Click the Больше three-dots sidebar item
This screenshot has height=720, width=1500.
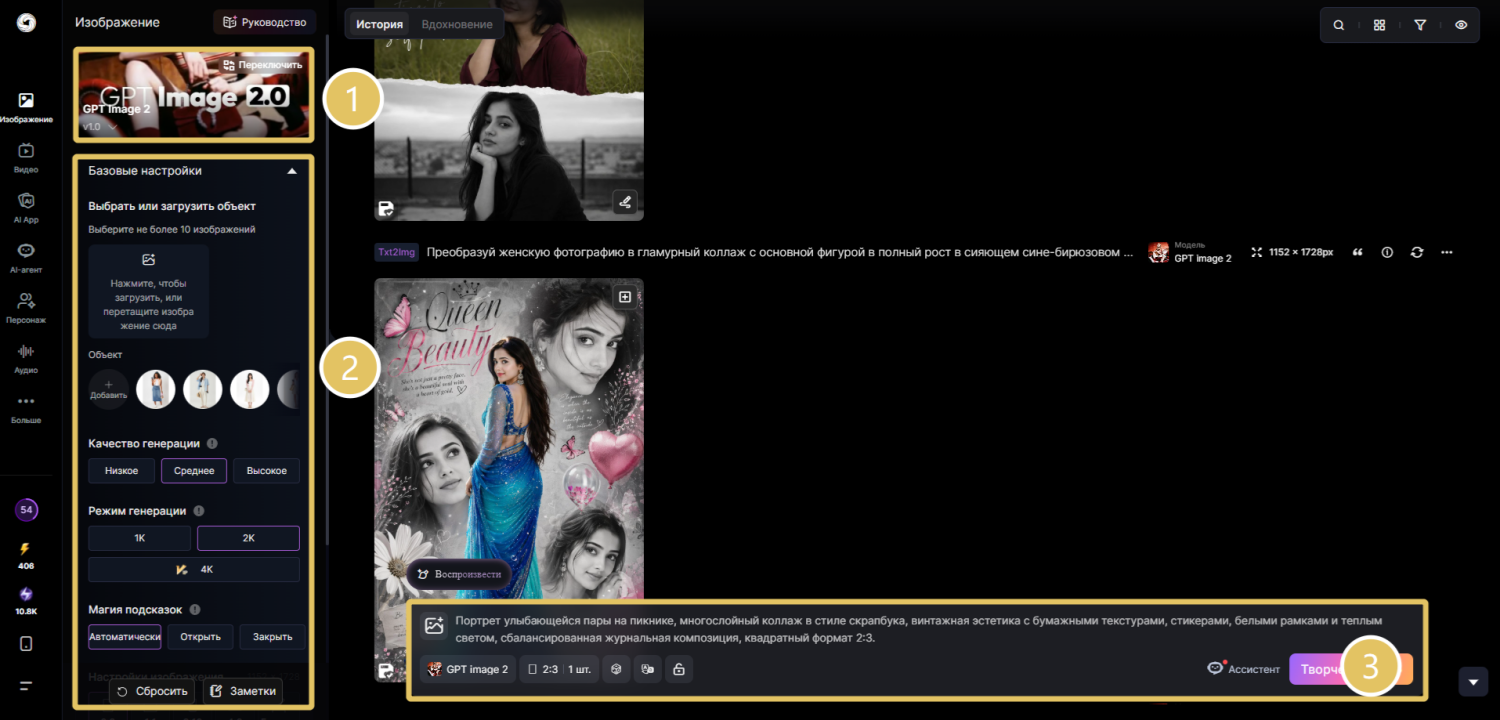(26, 408)
